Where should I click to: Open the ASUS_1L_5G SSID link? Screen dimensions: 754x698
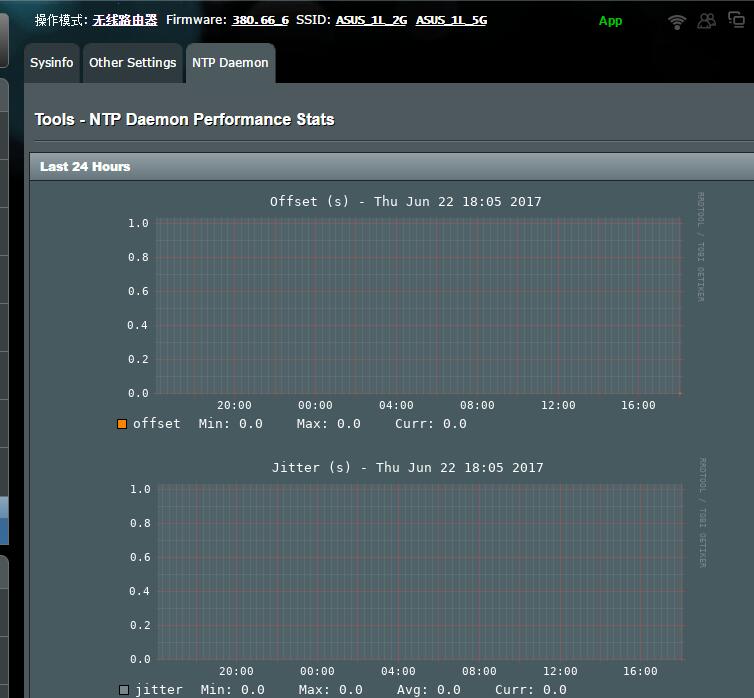coord(451,20)
